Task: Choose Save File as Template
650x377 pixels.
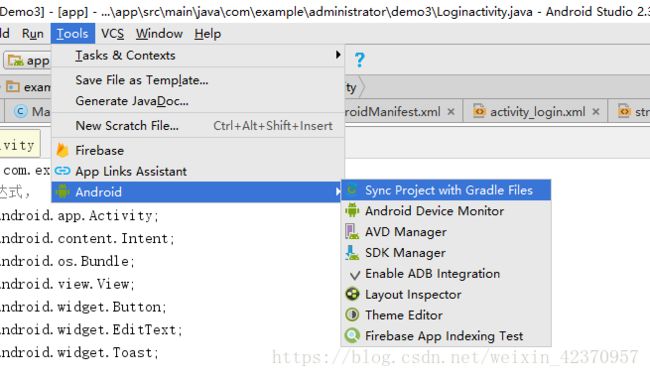Action: 198,80
